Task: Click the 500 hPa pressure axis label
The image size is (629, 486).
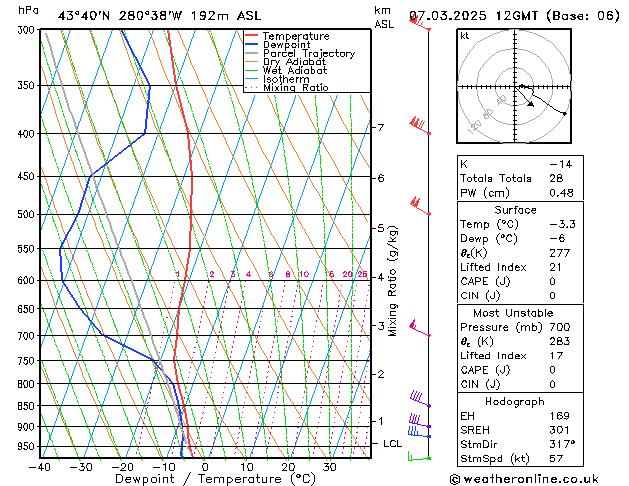Action: [26, 214]
